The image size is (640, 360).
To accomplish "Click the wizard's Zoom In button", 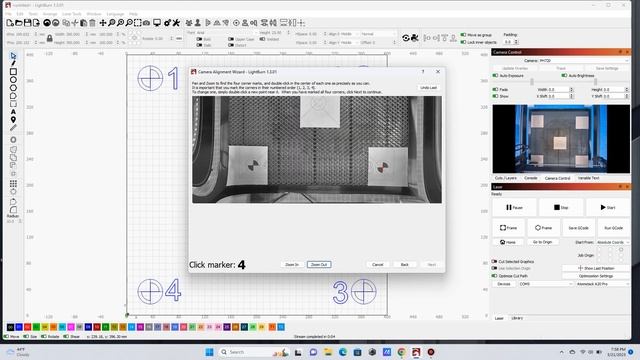I will pos(292,264).
